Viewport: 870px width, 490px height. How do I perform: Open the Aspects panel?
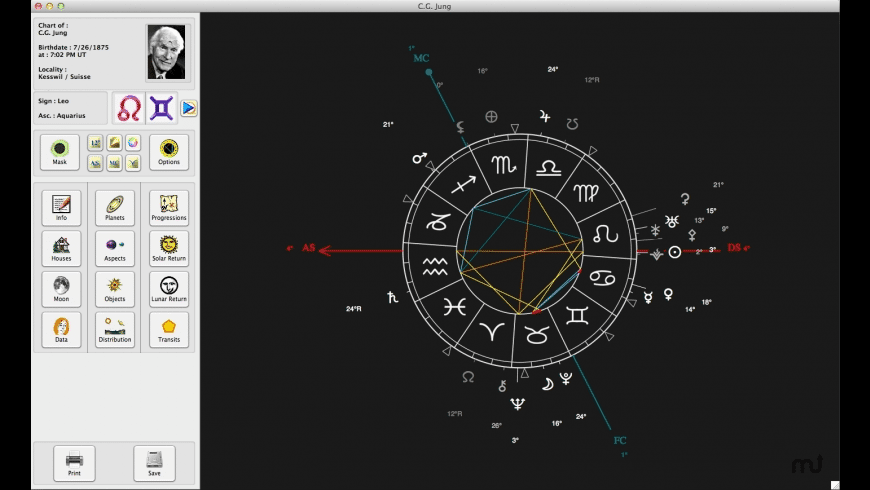pos(115,248)
